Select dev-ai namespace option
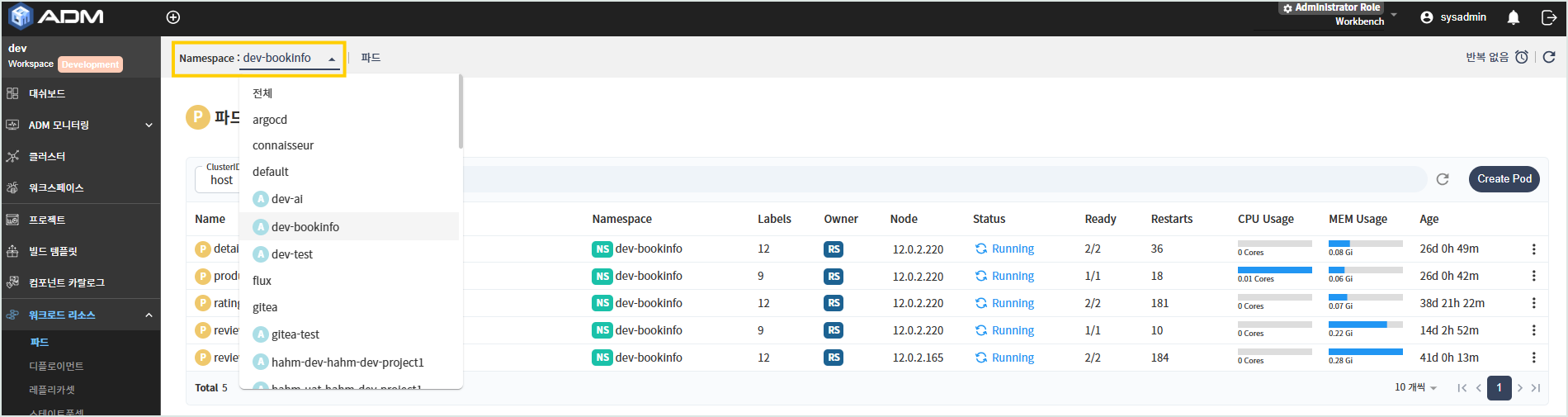The width and height of the screenshot is (1568, 417). [x=350, y=199]
